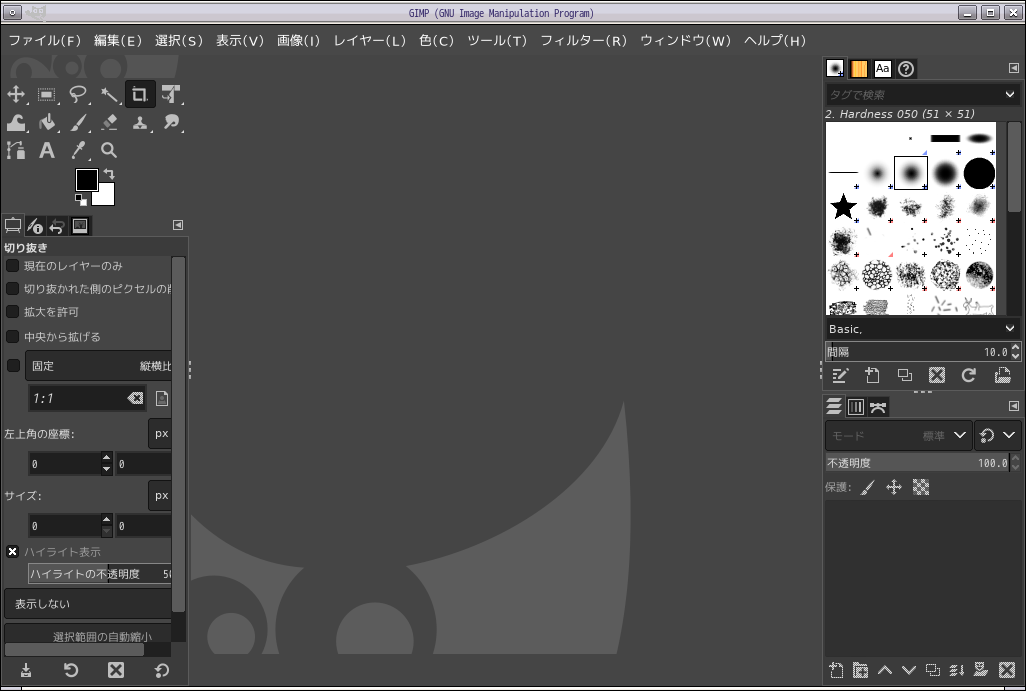Screen dimensions: 1026x691
Task: Select the Text tool
Action: (x=46, y=151)
